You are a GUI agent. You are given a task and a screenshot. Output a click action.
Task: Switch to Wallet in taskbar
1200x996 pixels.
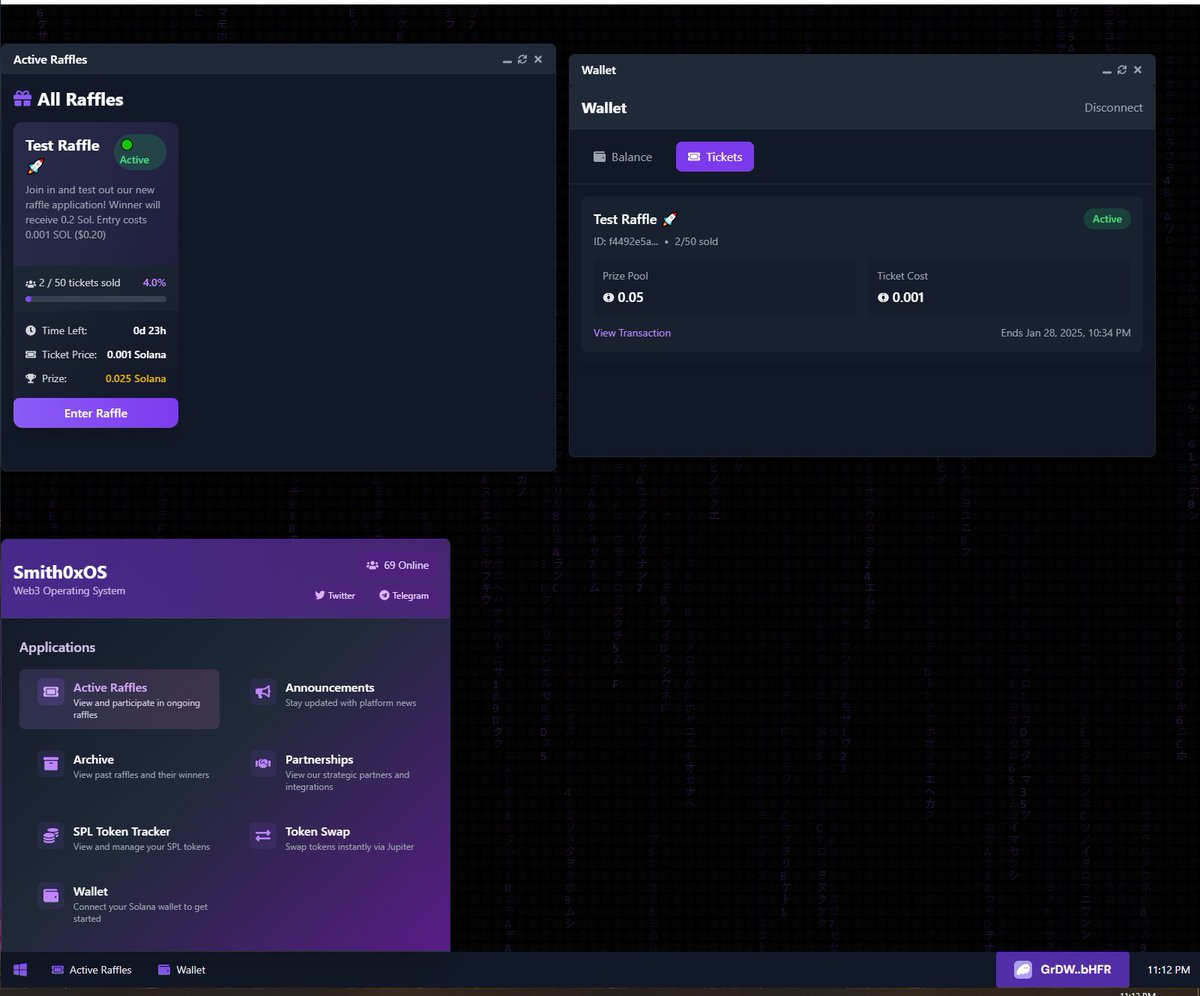pos(182,970)
